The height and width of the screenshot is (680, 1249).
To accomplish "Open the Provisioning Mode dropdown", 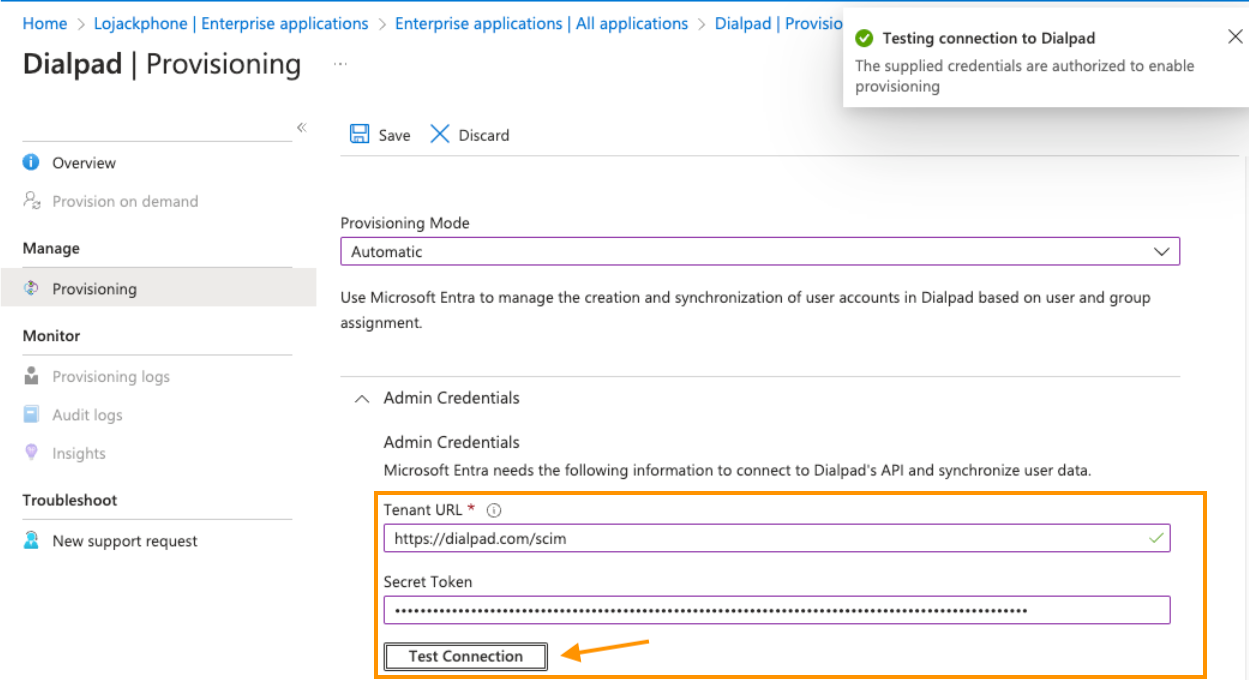I will pos(760,251).
